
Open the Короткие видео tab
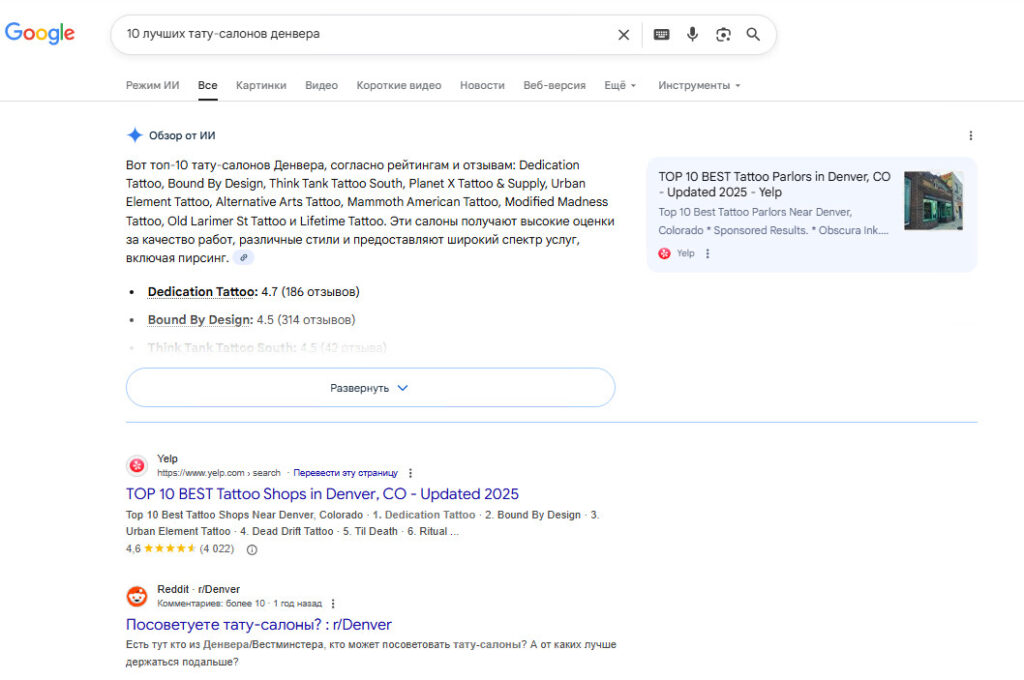tap(399, 86)
